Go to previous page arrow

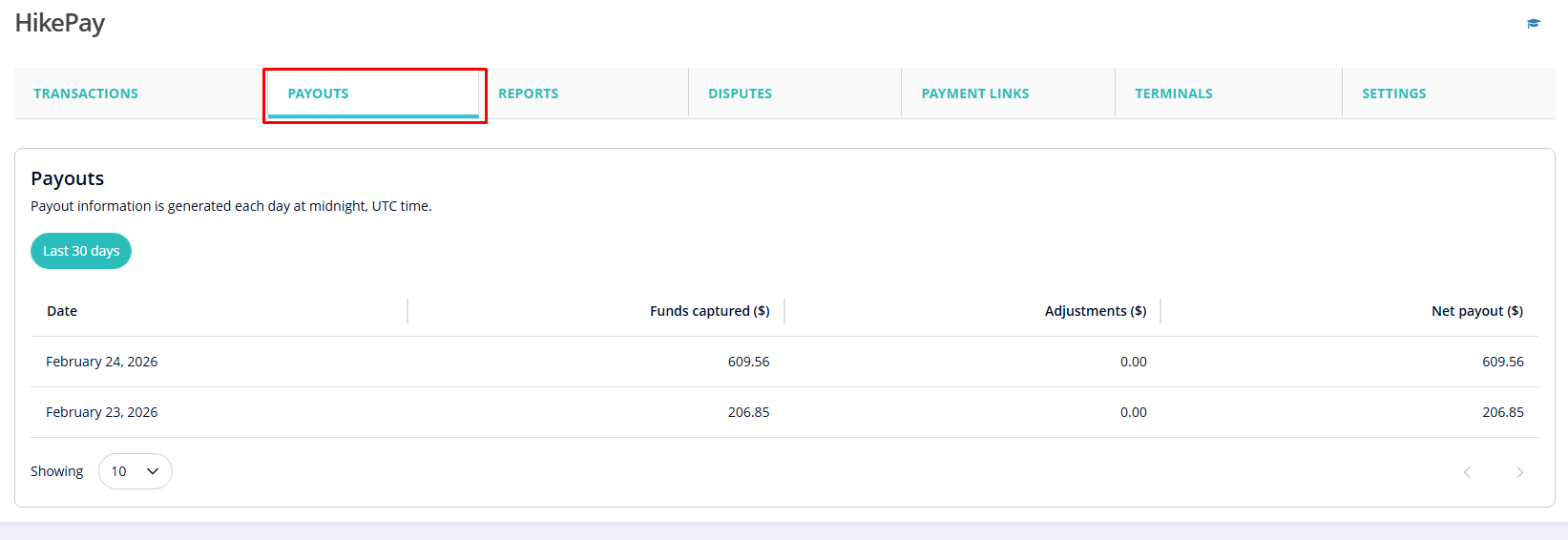(1467, 472)
